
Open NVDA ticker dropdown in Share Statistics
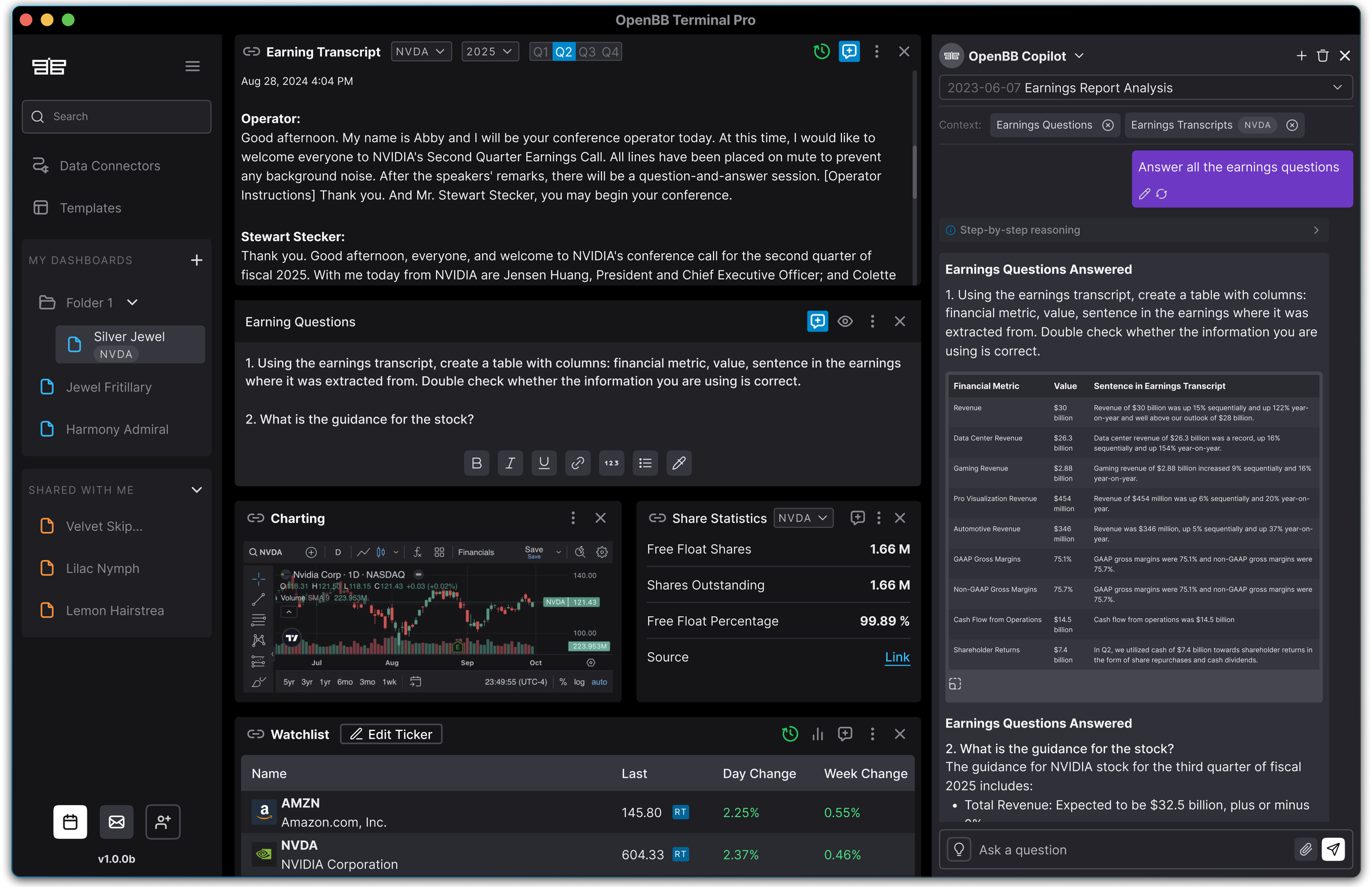(803, 518)
